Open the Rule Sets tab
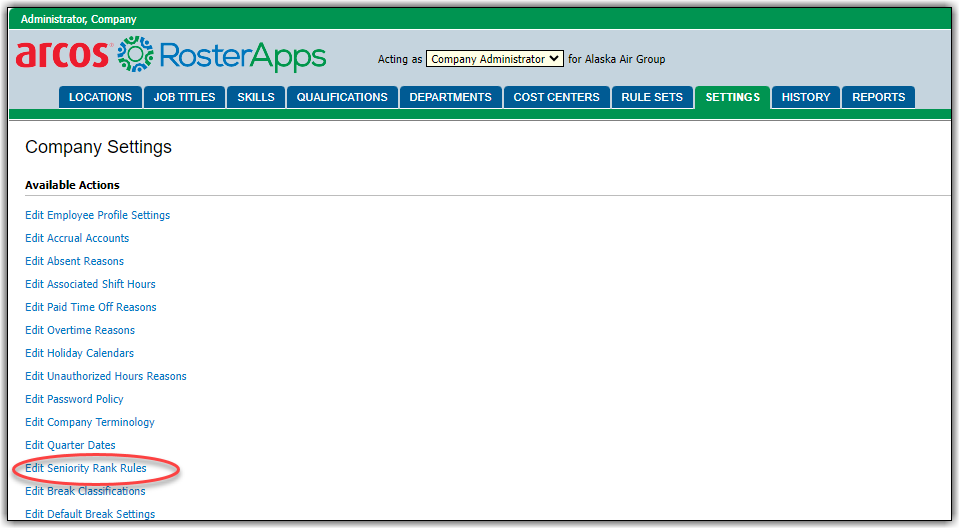This screenshot has width=960, height=529. click(652, 97)
